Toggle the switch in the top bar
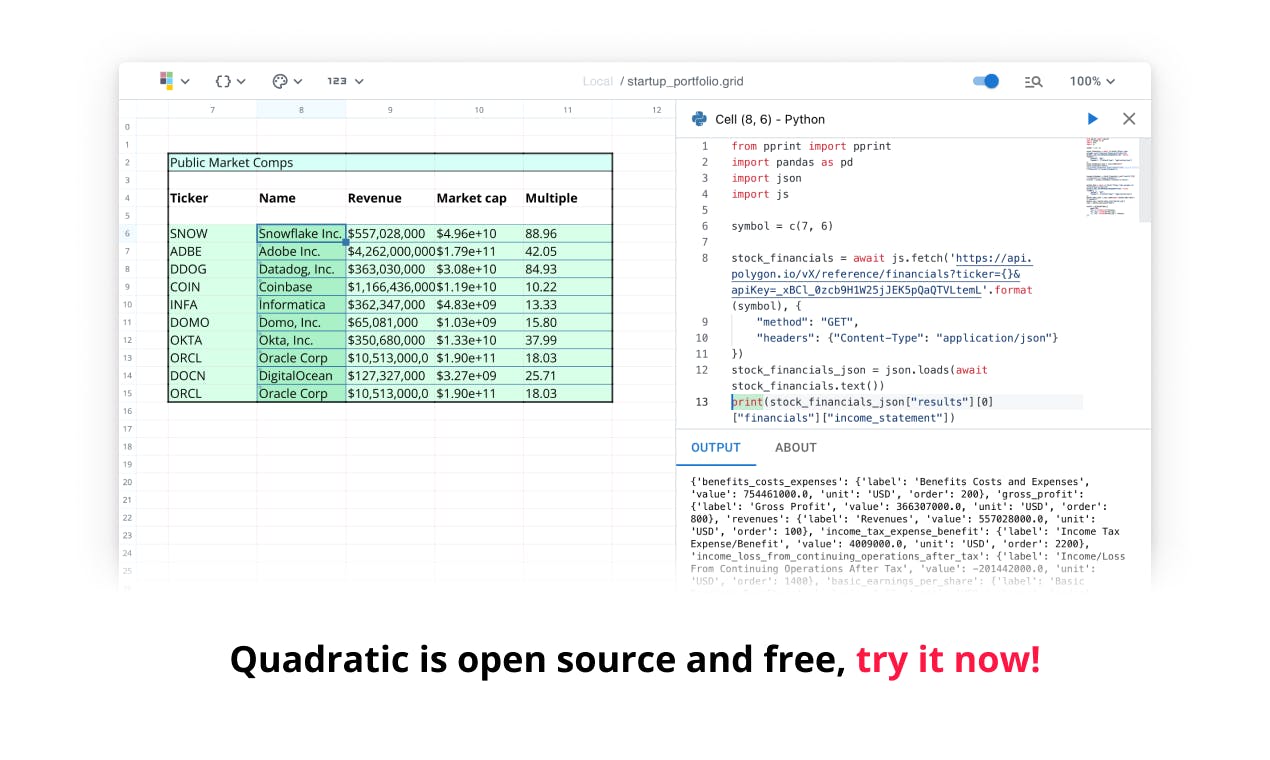 986,81
